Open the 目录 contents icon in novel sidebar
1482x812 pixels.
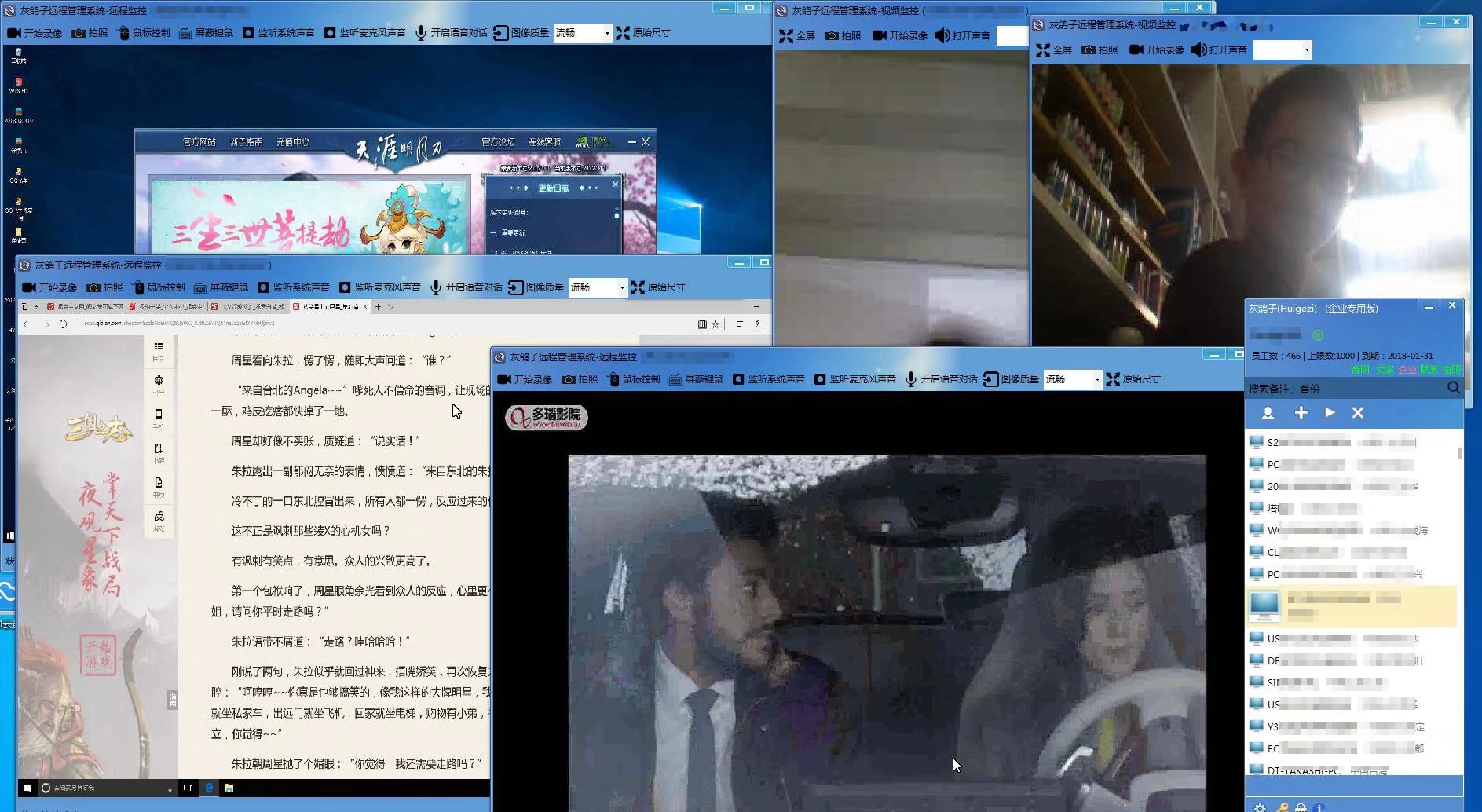[158, 350]
